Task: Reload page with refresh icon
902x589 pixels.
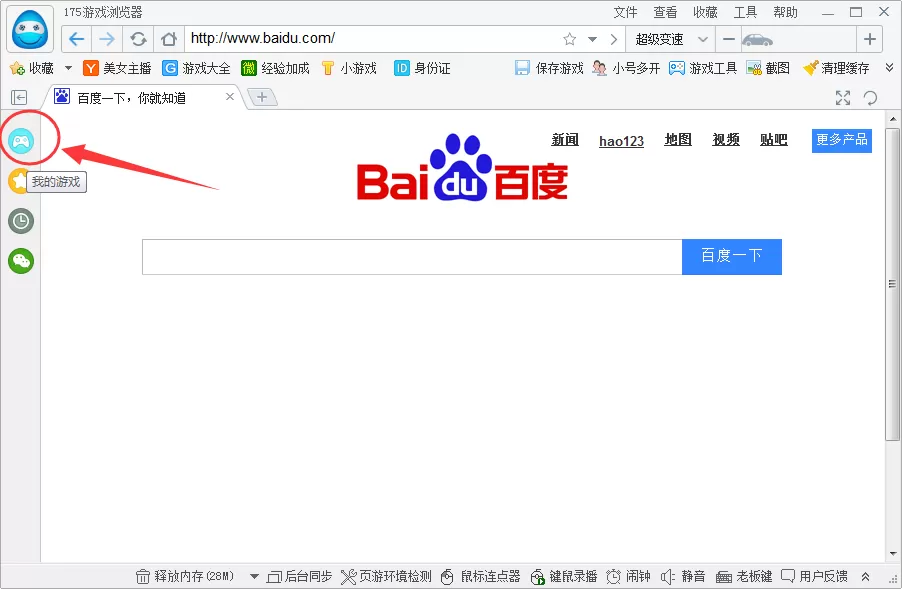Action: [x=138, y=39]
